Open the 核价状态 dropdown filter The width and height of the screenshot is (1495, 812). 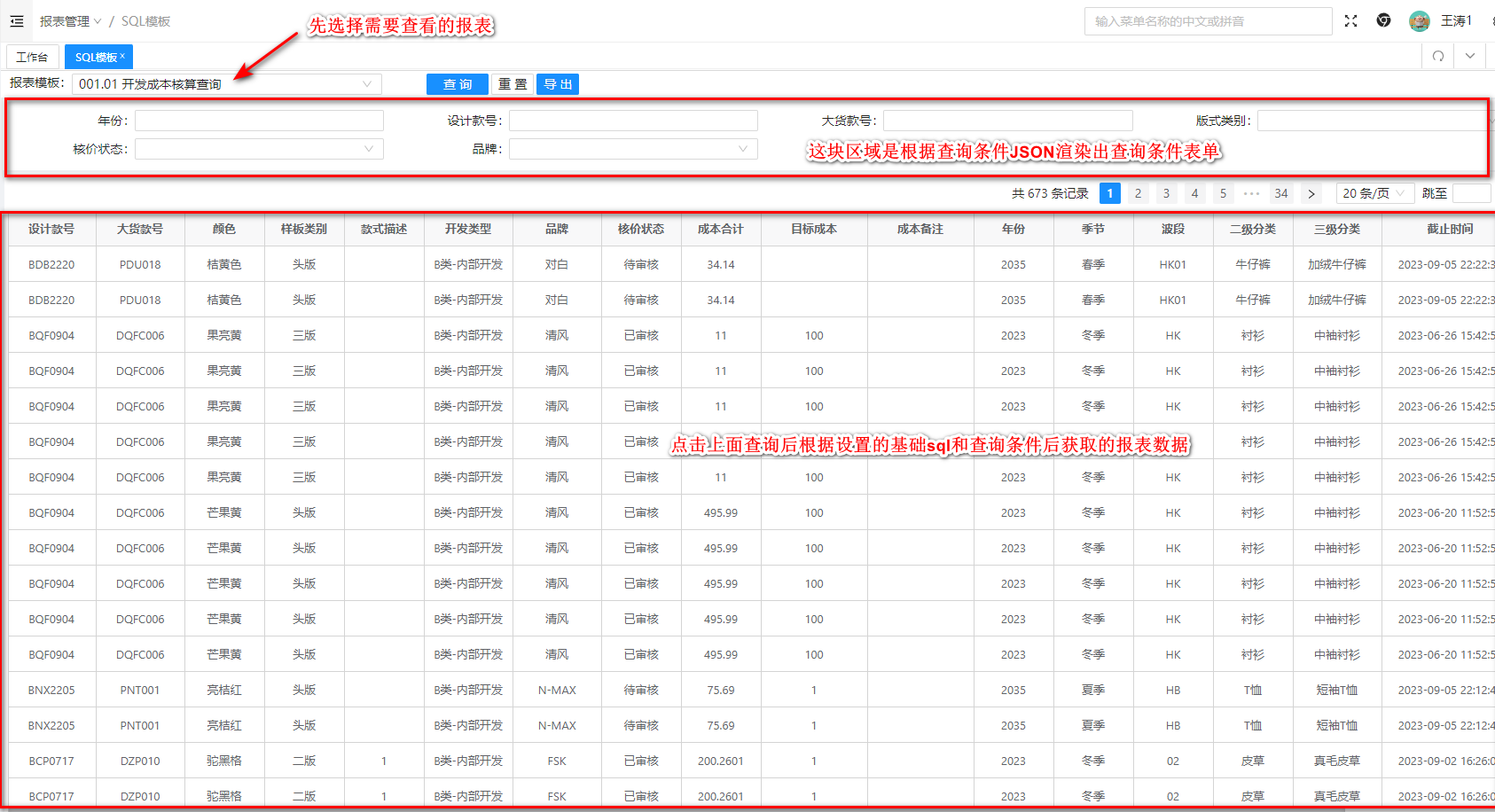[x=259, y=149]
